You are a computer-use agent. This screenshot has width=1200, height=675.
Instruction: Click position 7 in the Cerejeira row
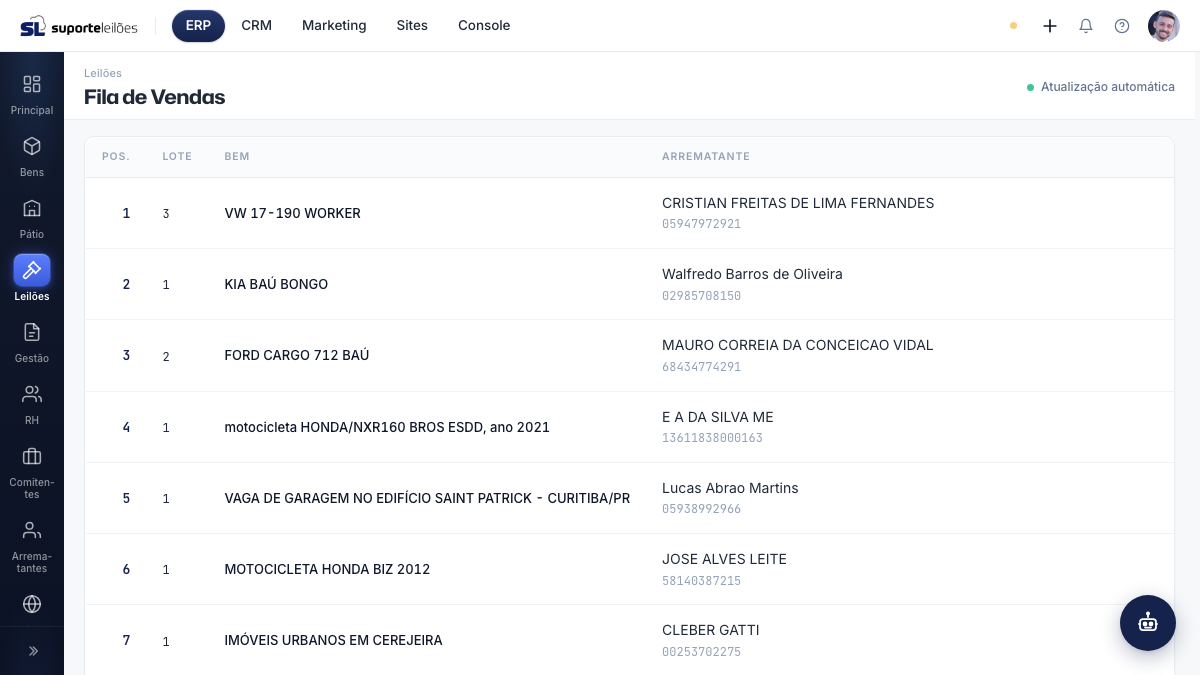tap(126, 640)
